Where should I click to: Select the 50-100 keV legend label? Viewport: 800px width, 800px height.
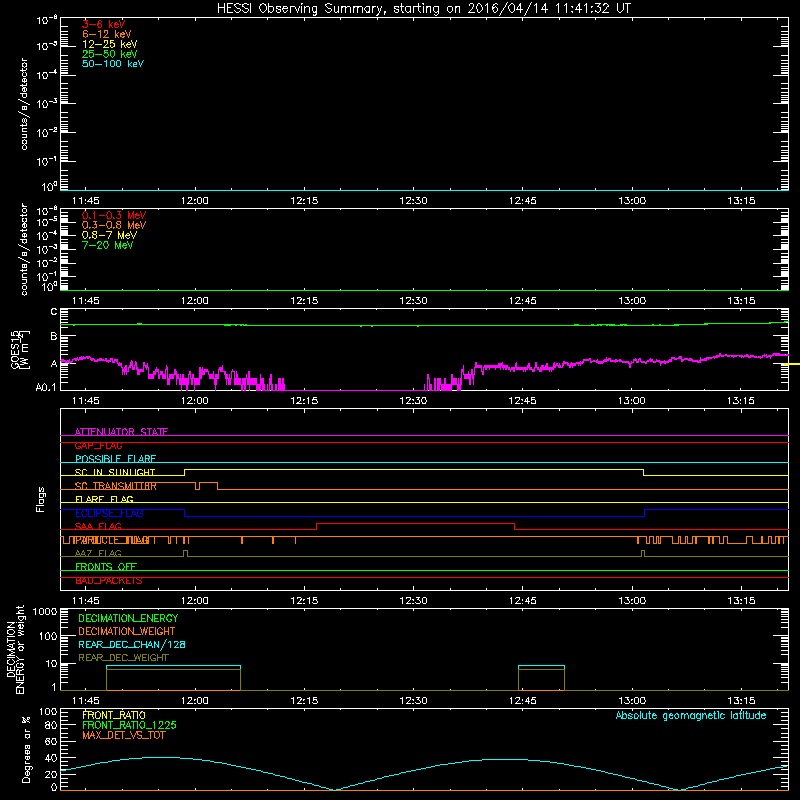coord(113,64)
